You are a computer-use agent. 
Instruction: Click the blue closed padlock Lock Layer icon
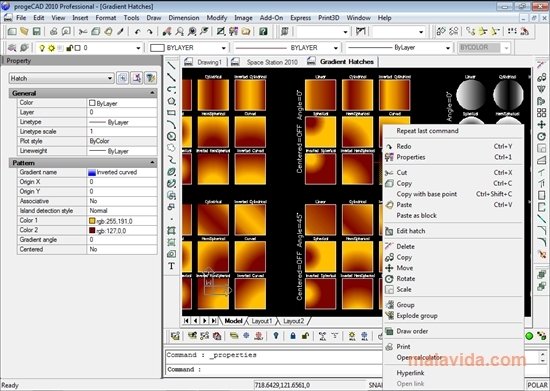(293, 336)
